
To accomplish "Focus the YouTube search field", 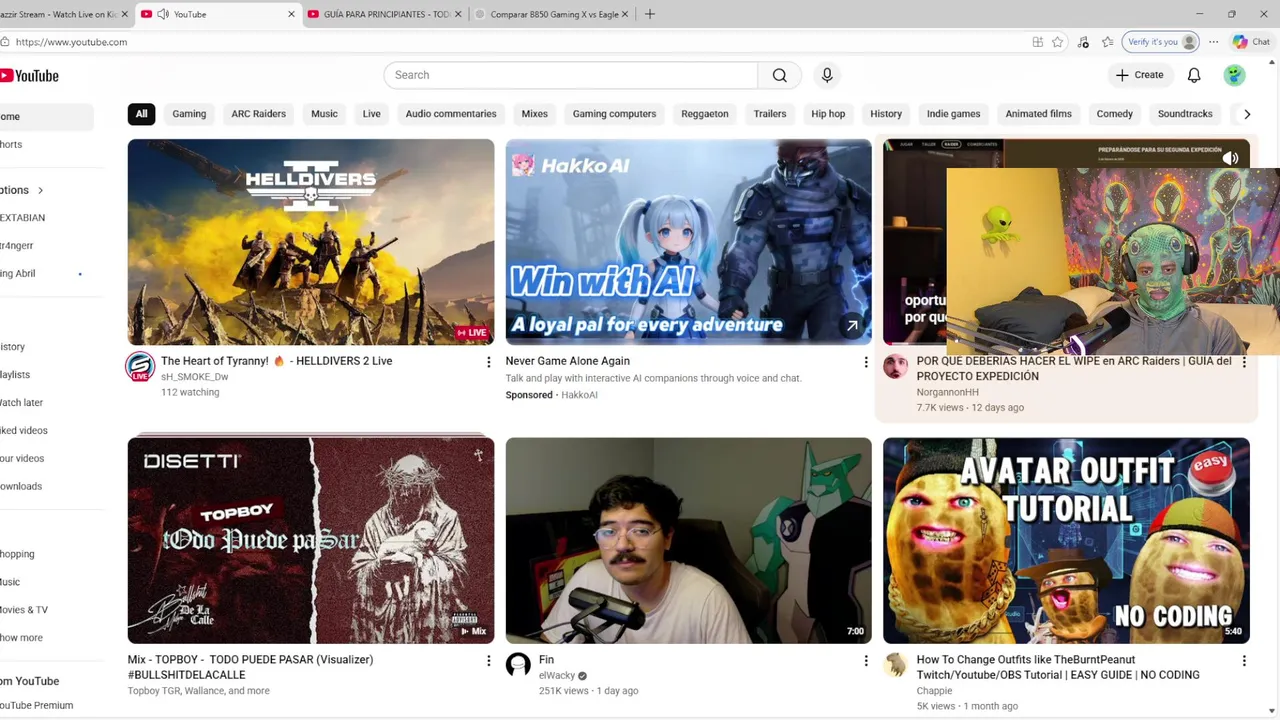I will click(570, 75).
